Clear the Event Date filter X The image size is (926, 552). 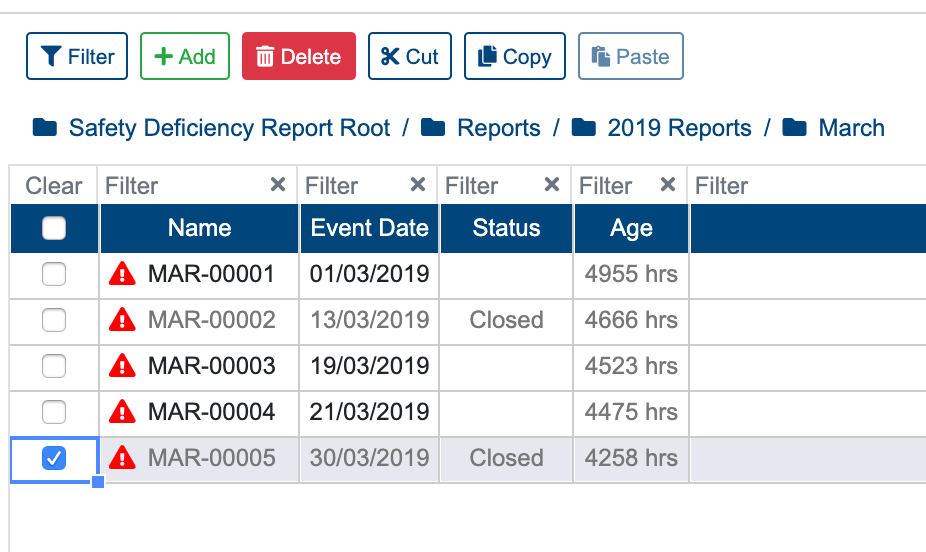point(418,185)
